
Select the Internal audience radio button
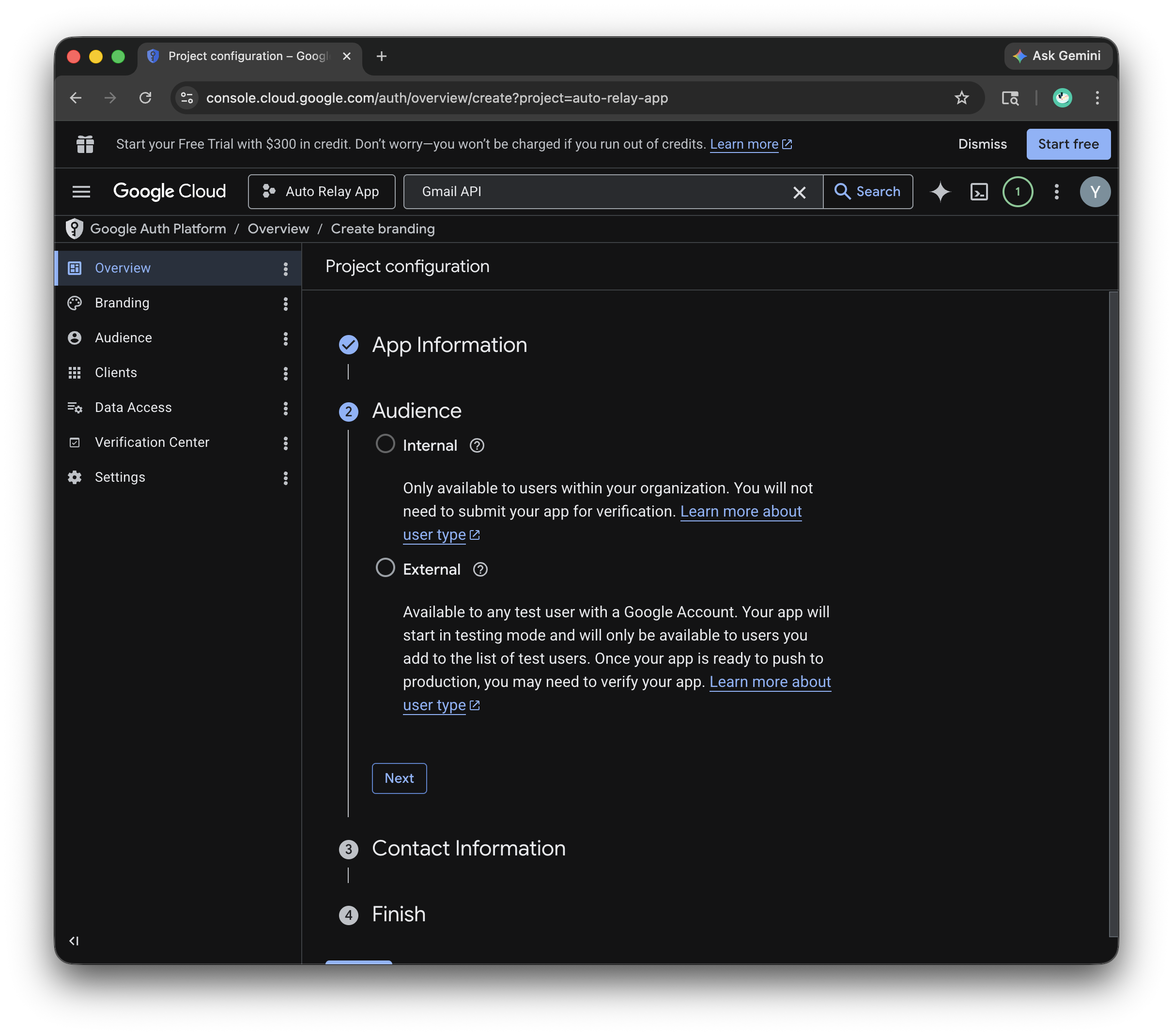(x=385, y=443)
